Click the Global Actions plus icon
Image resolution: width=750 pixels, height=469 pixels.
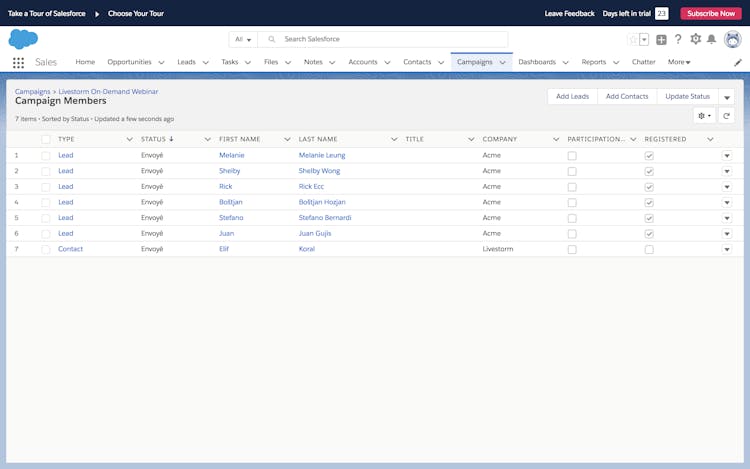(x=661, y=39)
